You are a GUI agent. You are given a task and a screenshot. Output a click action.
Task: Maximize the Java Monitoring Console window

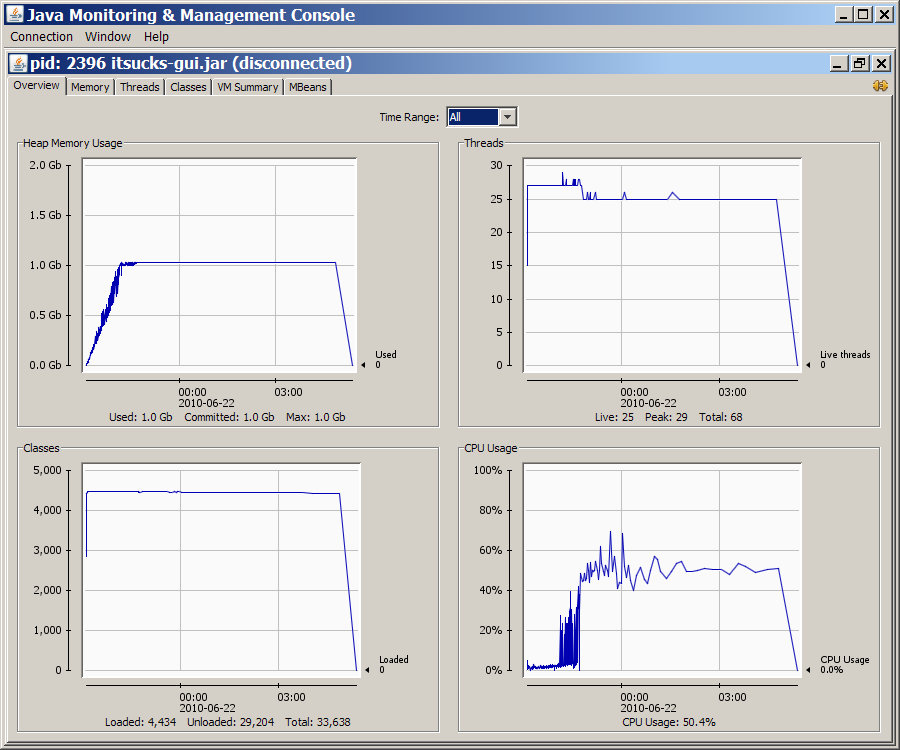[863, 14]
